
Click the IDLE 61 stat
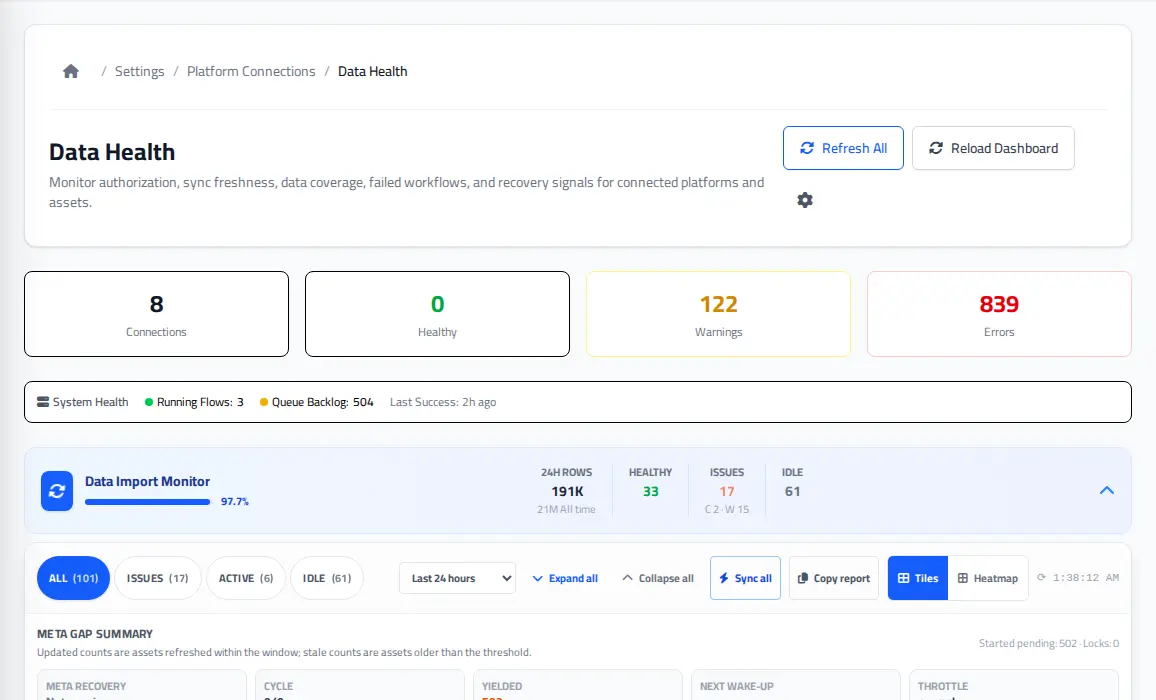point(793,482)
